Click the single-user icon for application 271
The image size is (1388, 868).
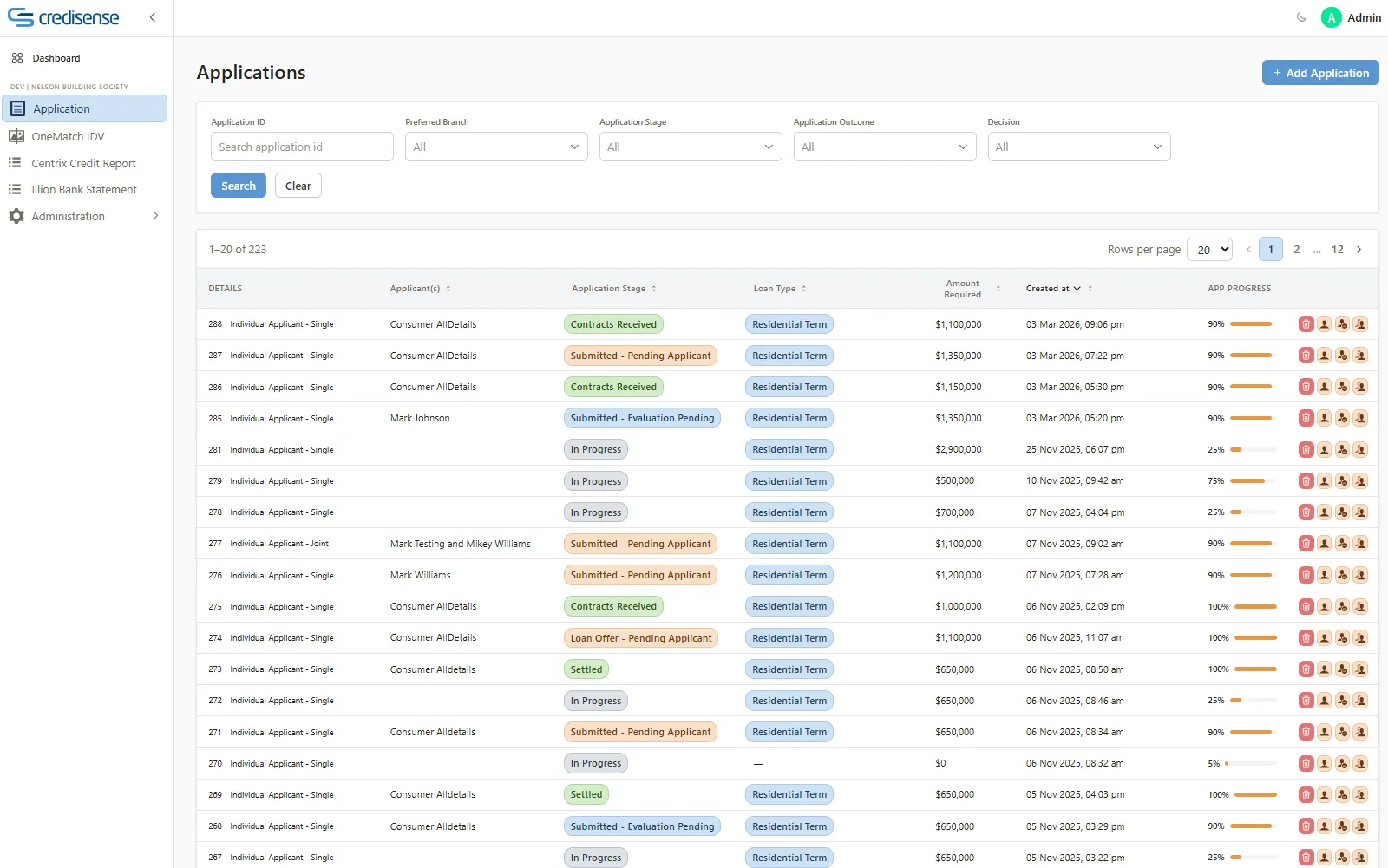pos(1324,732)
